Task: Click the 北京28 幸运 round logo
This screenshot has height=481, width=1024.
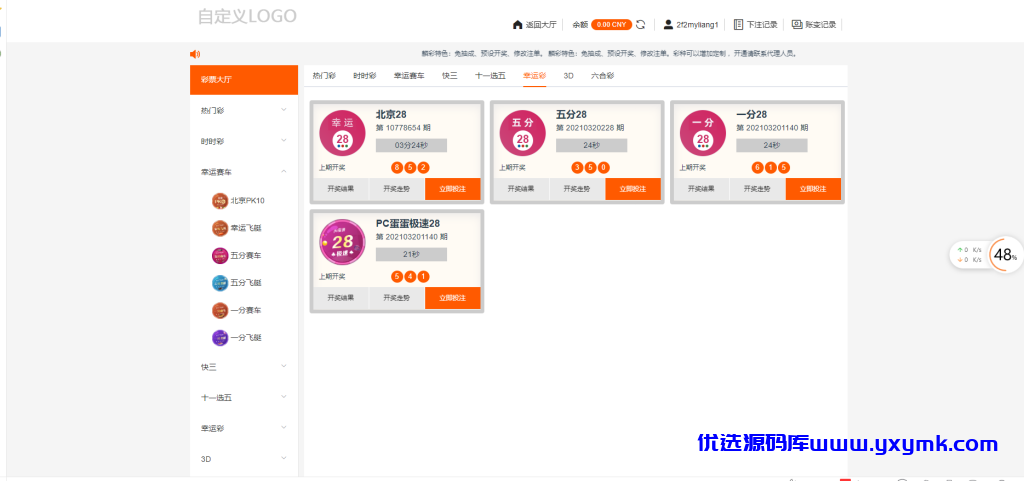Action: pos(342,133)
